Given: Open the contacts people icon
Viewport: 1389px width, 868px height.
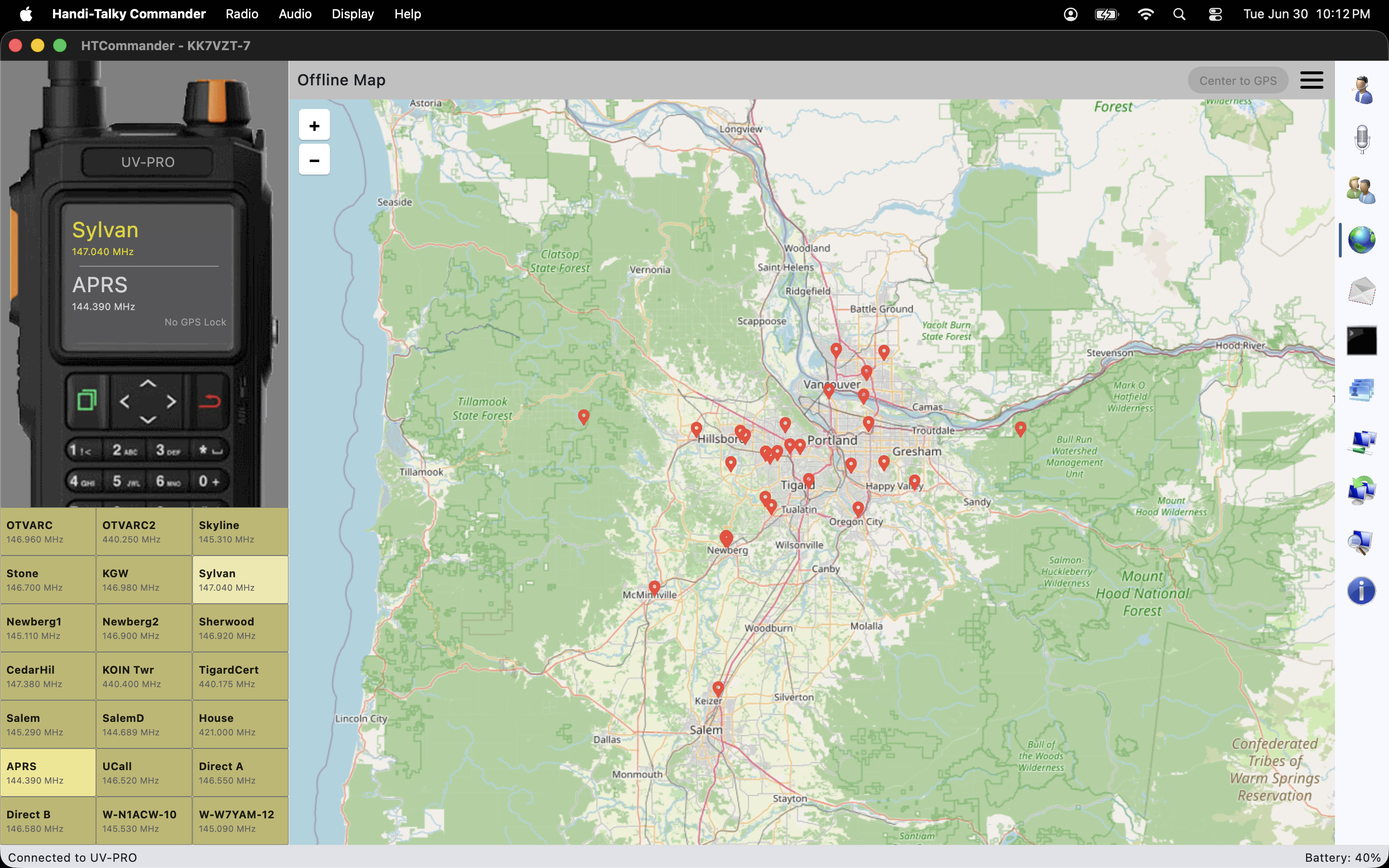Looking at the screenshot, I should pos(1361,190).
